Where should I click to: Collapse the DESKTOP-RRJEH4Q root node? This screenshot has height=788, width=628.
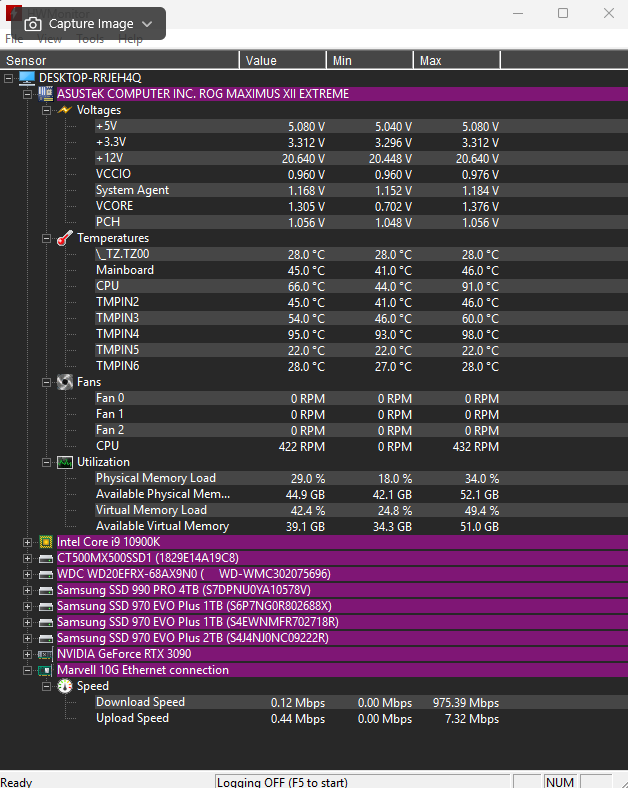click(9, 78)
